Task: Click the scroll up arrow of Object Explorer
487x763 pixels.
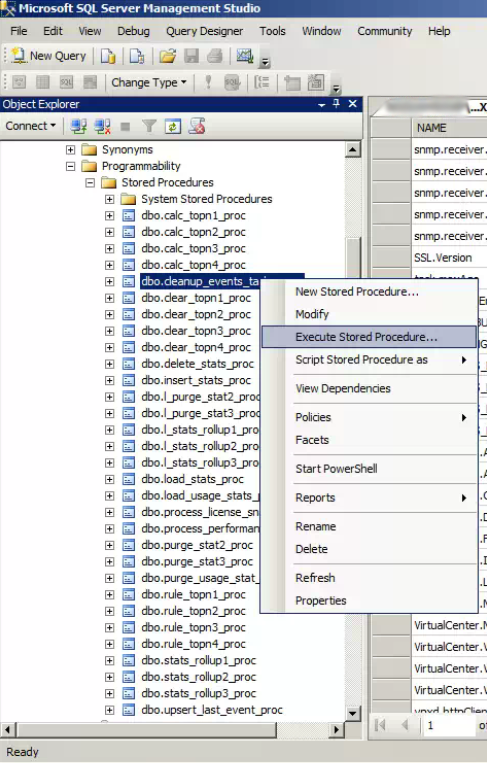Action: click(x=353, y=149)
